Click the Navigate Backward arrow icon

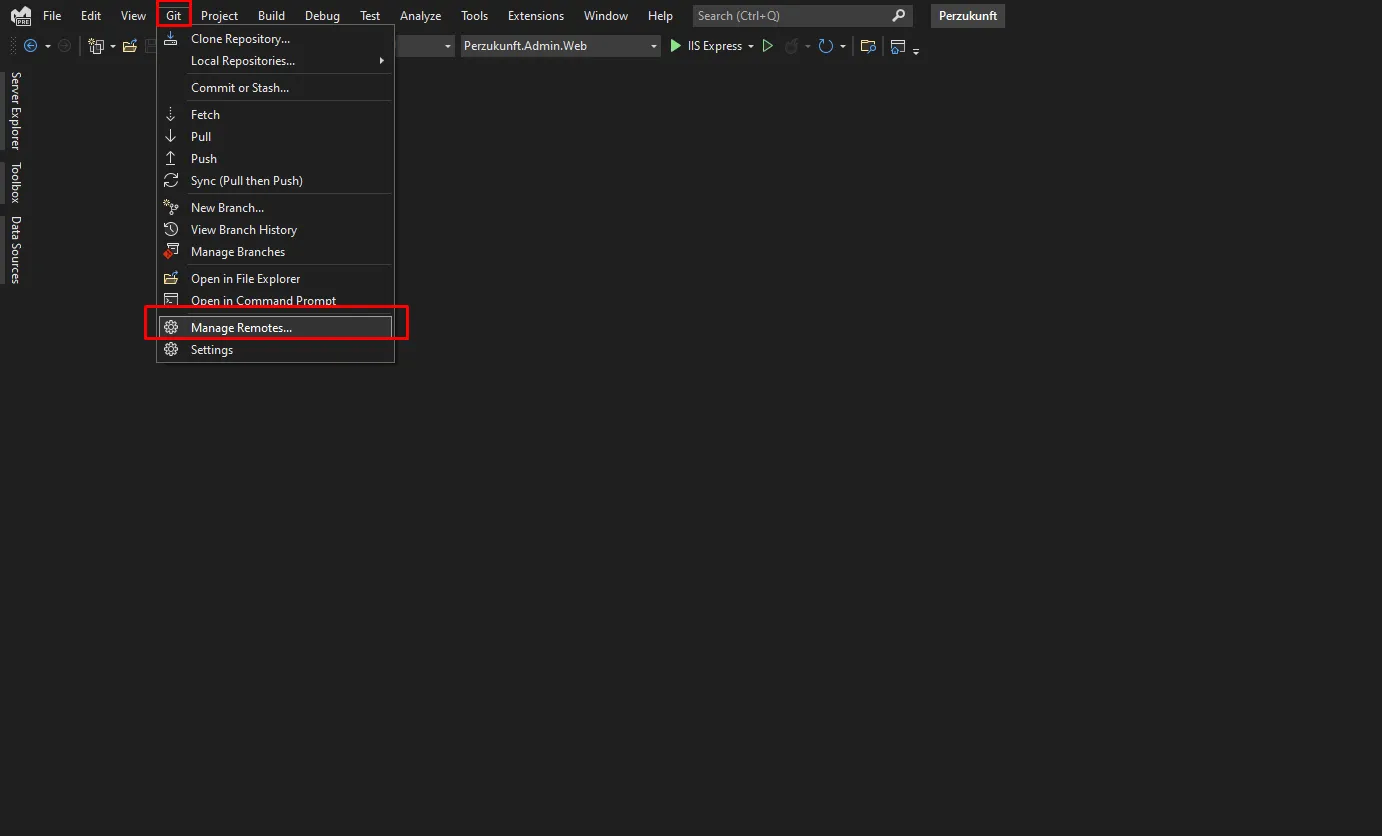30,46
